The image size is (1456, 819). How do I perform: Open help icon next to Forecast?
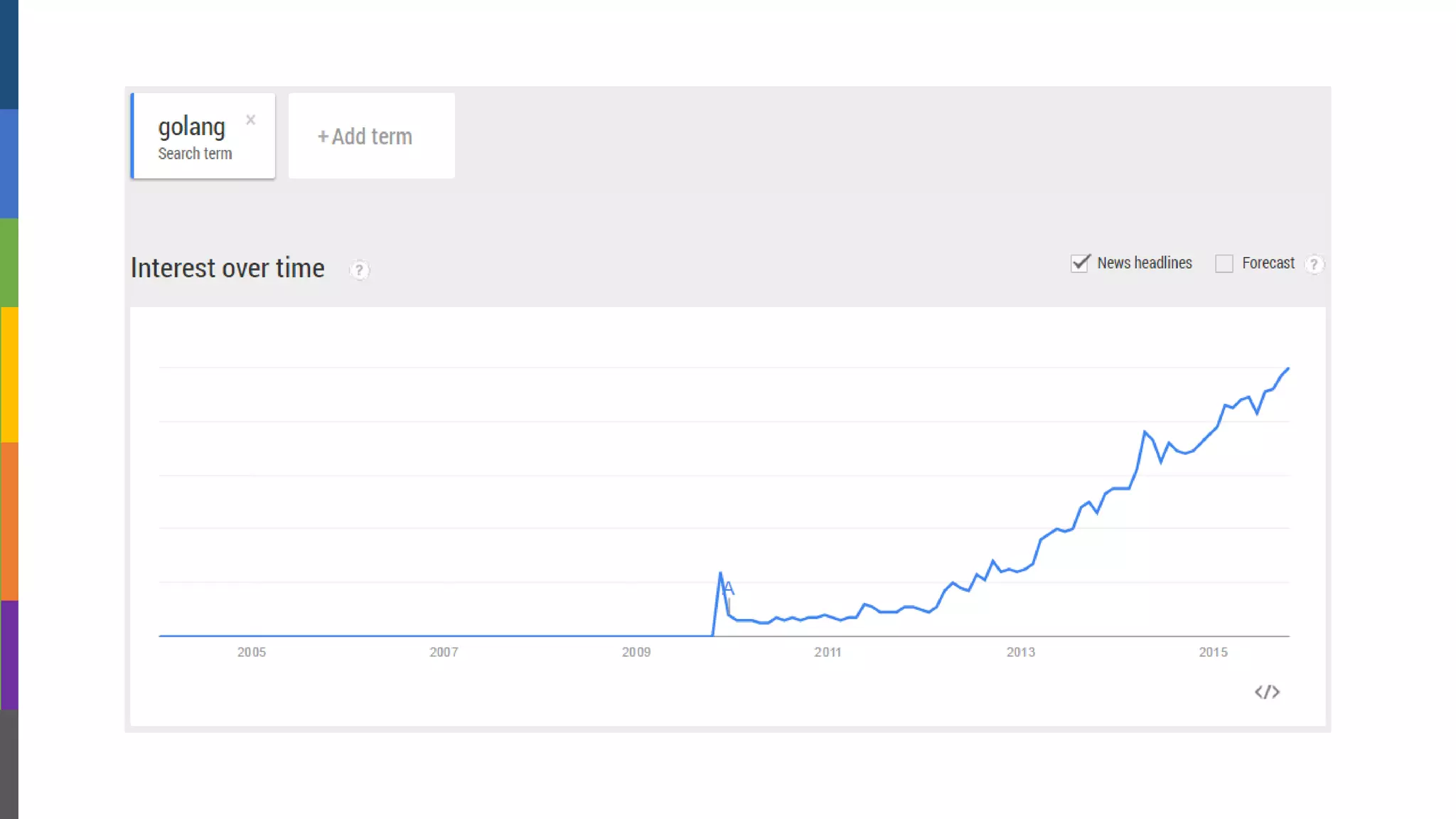point(1314,264)
